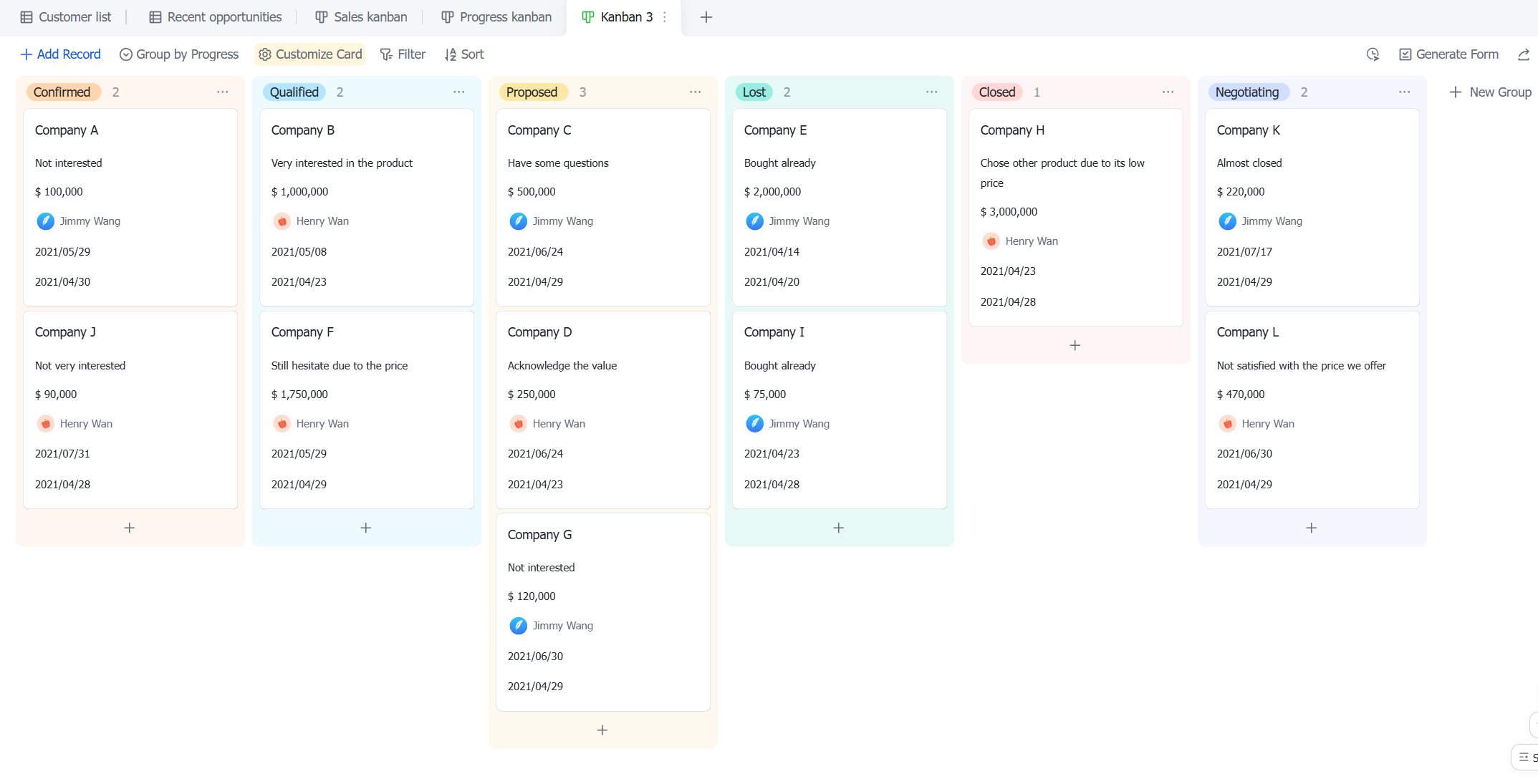Open the Filter options
This screenshot has height=784, width=1538.
(x=403, y=54)
